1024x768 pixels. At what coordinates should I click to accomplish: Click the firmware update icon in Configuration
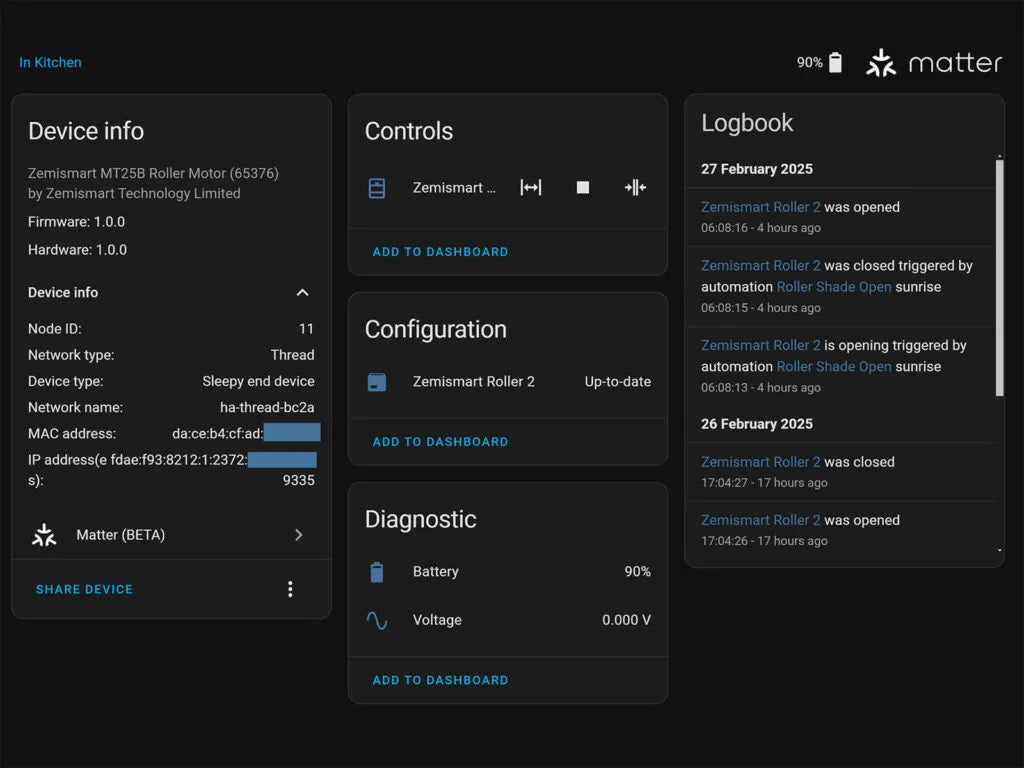pos(377,382)
